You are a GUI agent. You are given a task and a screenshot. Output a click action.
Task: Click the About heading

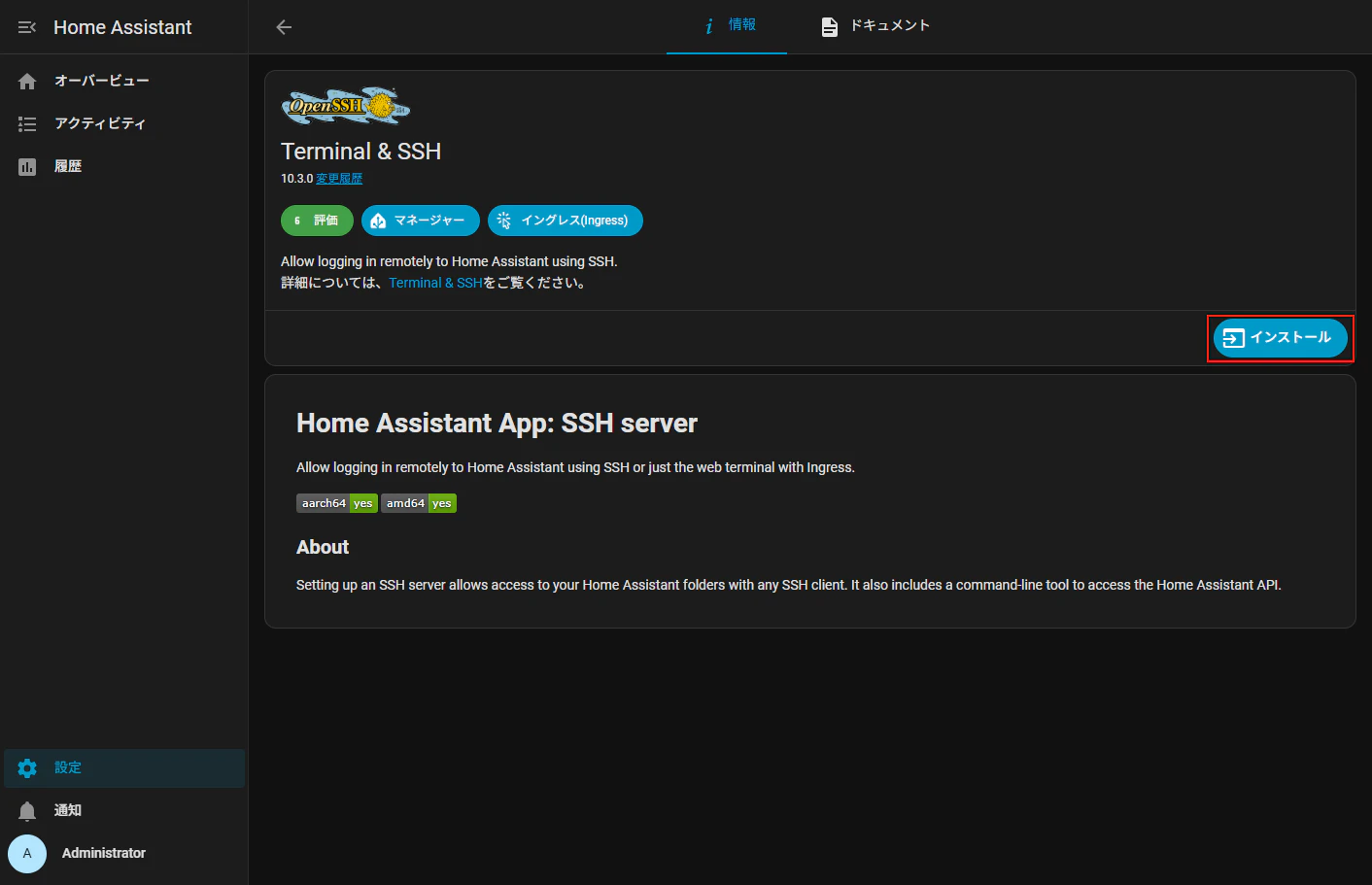pyautogui.click(x=323, y=547)
